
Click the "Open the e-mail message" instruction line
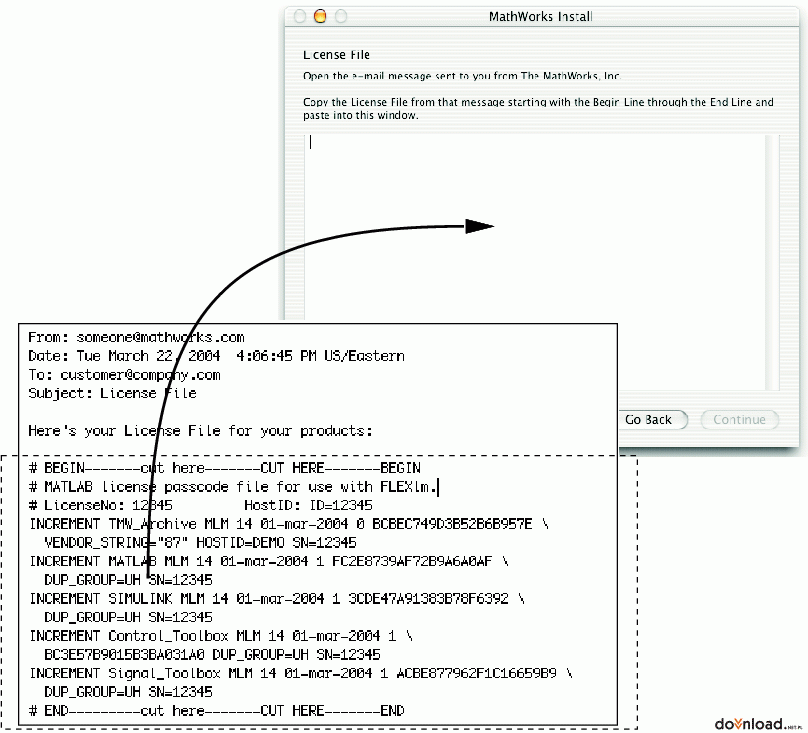[x=462, y=76]
